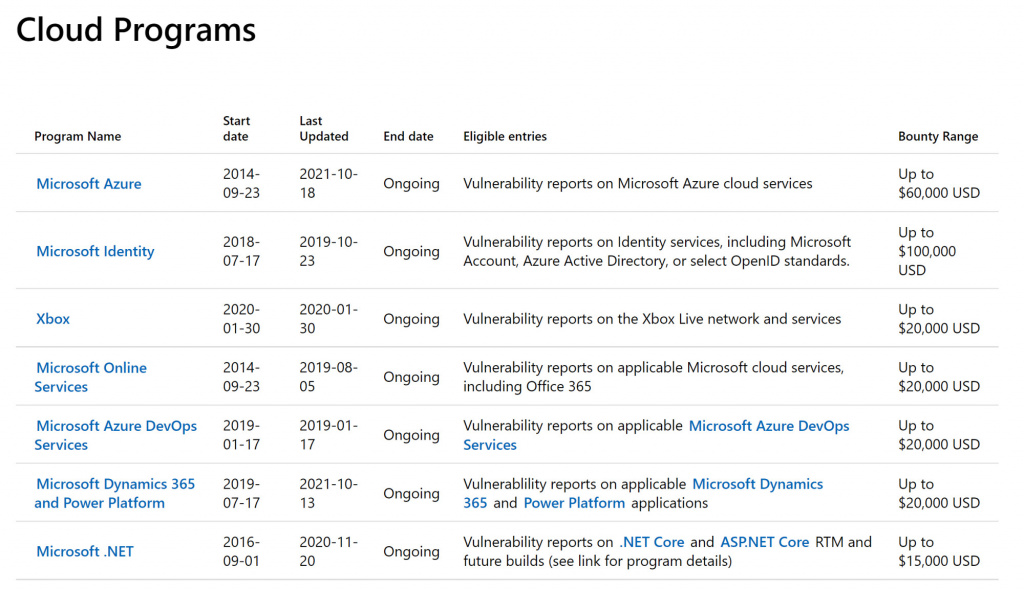The image size is (1024, 590).
Task: Click Ongoing in the Microsoft Azure row
Action: pos(411,184)
